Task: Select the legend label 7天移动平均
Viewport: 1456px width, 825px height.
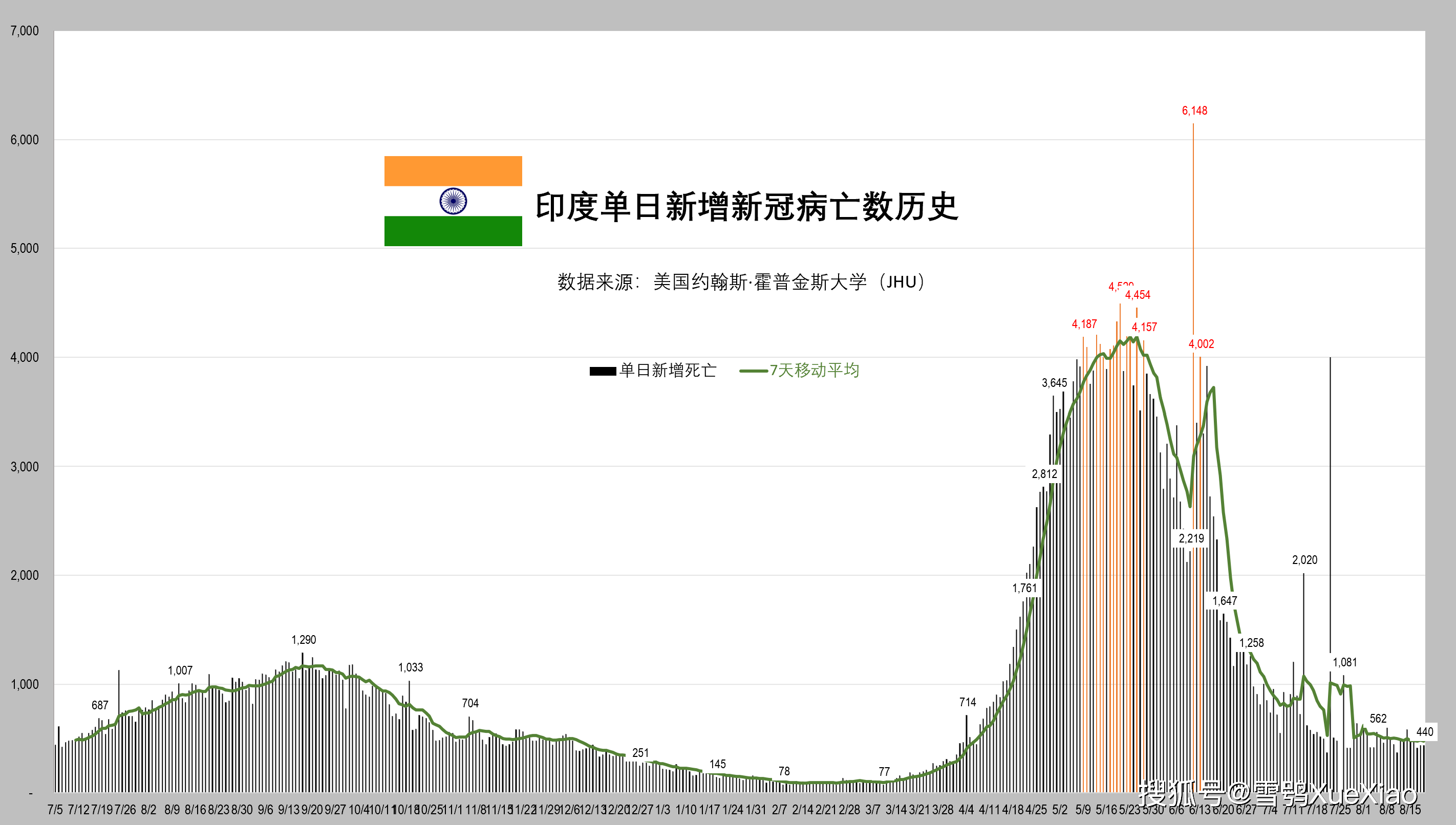Action: point(815,371)
